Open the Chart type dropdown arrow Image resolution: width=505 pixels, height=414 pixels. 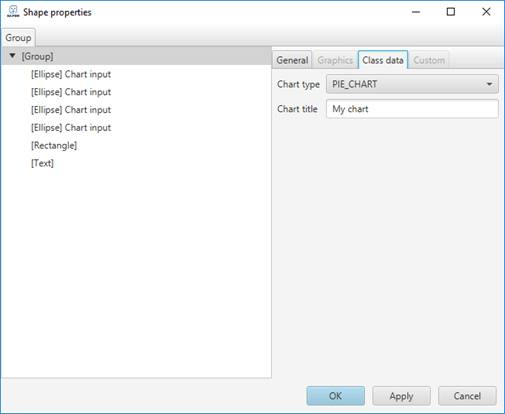click(489, 84)
